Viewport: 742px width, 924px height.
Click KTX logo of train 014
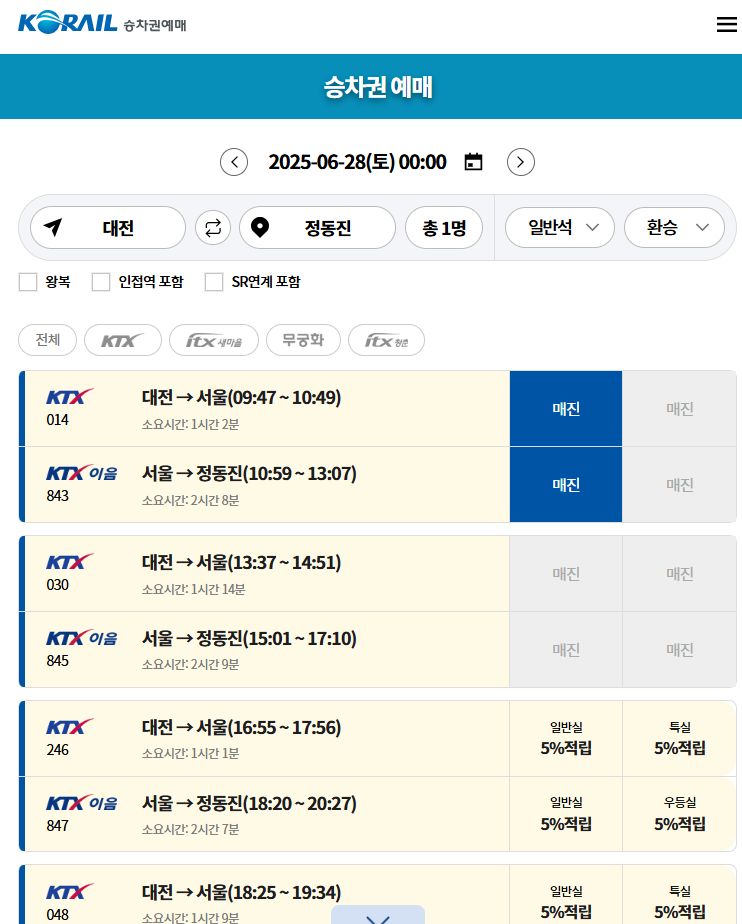[x=70, y=397]
